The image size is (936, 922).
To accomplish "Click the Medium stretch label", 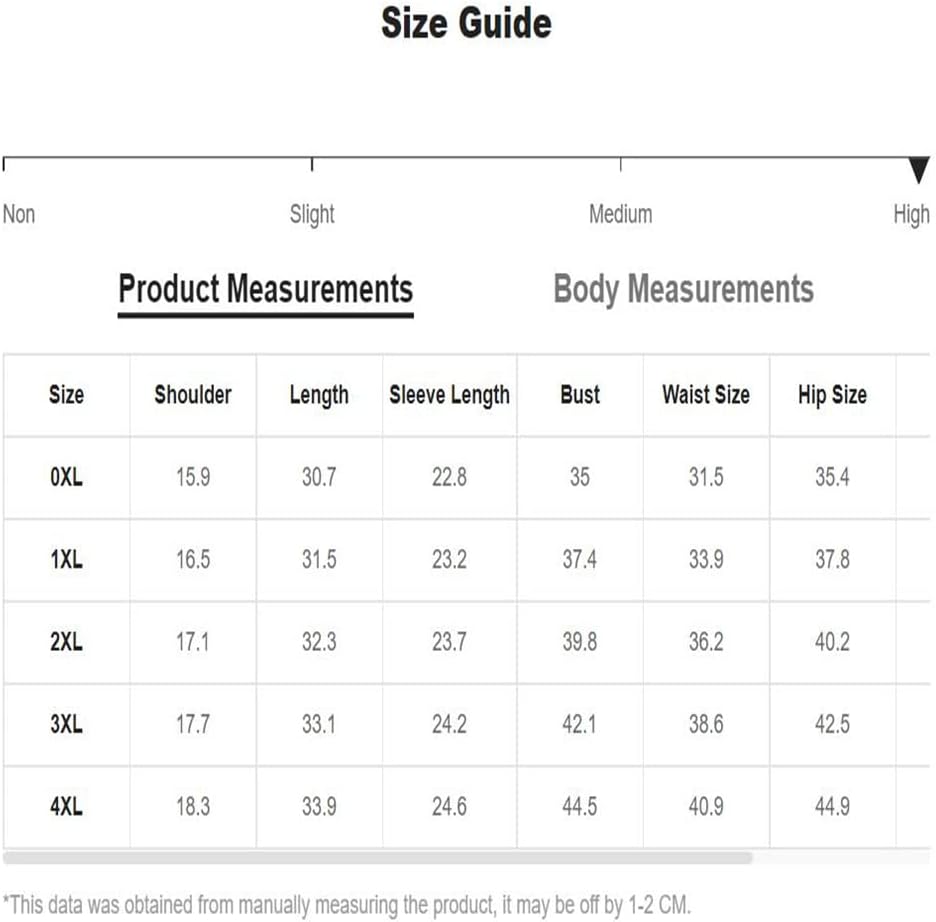I will pos(620,214).
